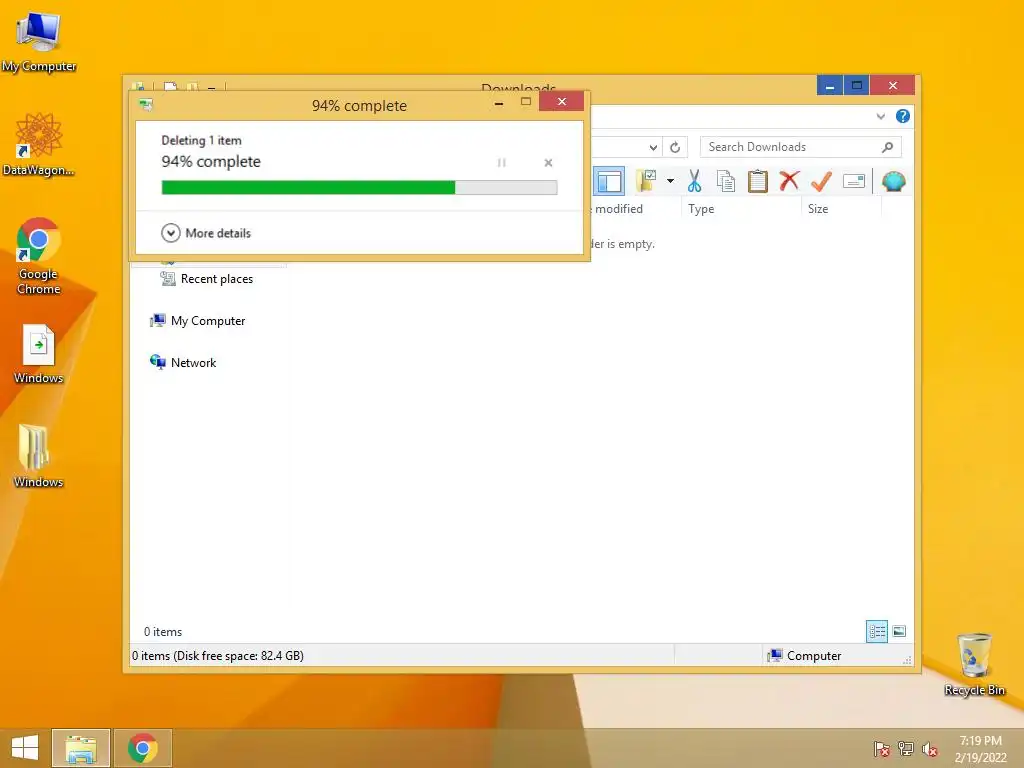Open the folder options toolbar icon

click(x=646, y=182)
